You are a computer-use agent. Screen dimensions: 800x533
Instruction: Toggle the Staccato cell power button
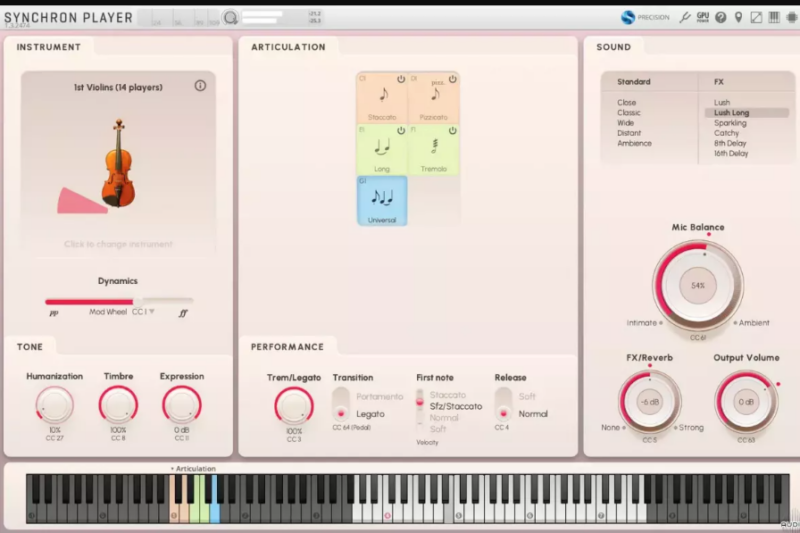pyautogui.click(x=401, y=79)
